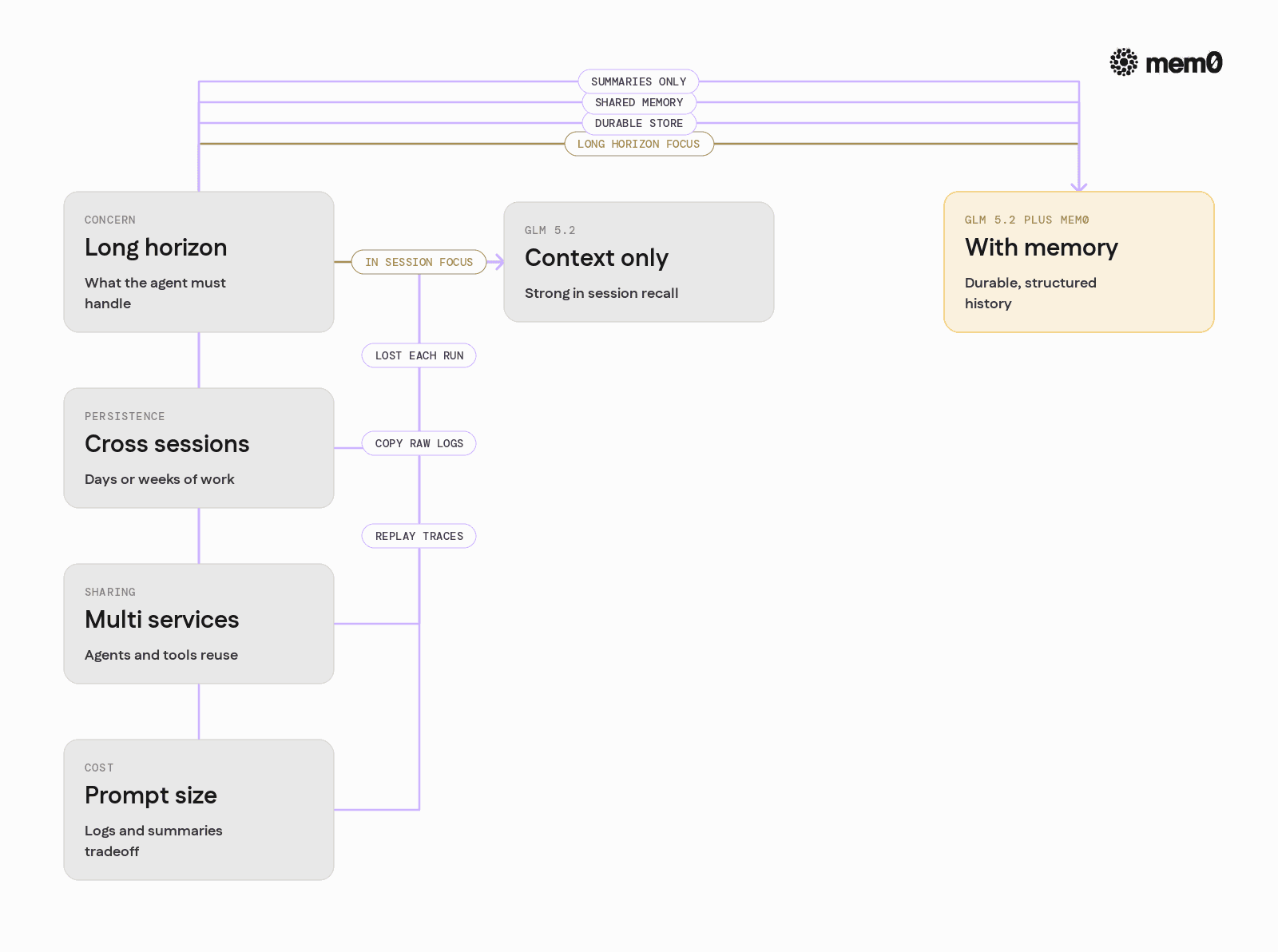Image resolution: width=1278 pixels, height=952 pixels.
Task: Click 'What the agent must handle' text
Action: tap(155, 293)
